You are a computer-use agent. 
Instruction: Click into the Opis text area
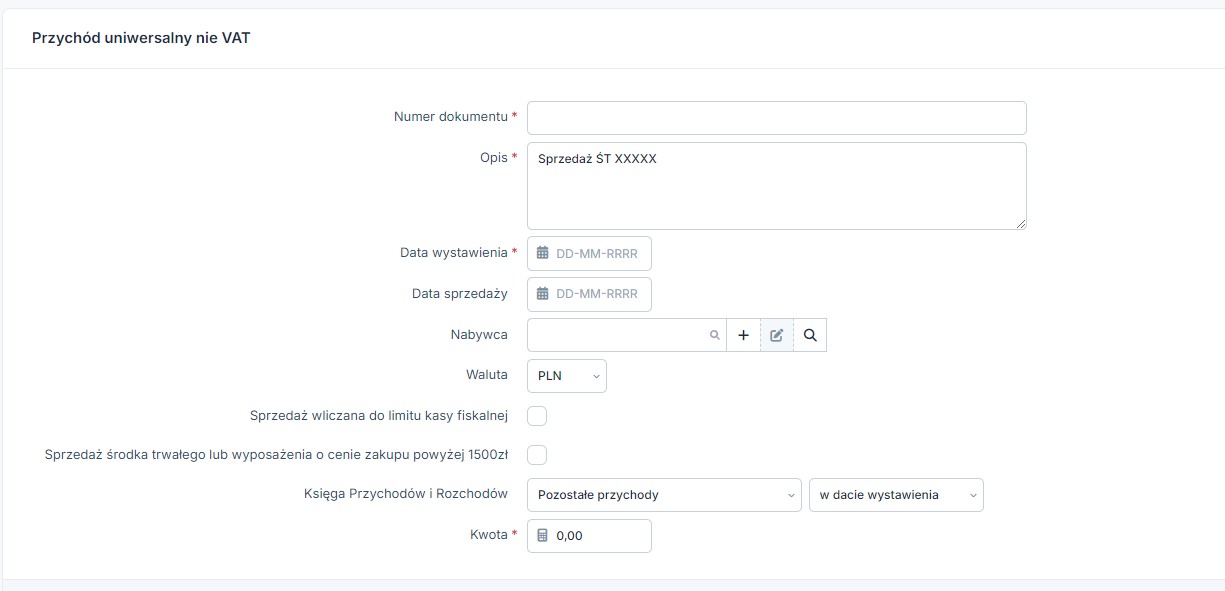click(x=776, y=190)
